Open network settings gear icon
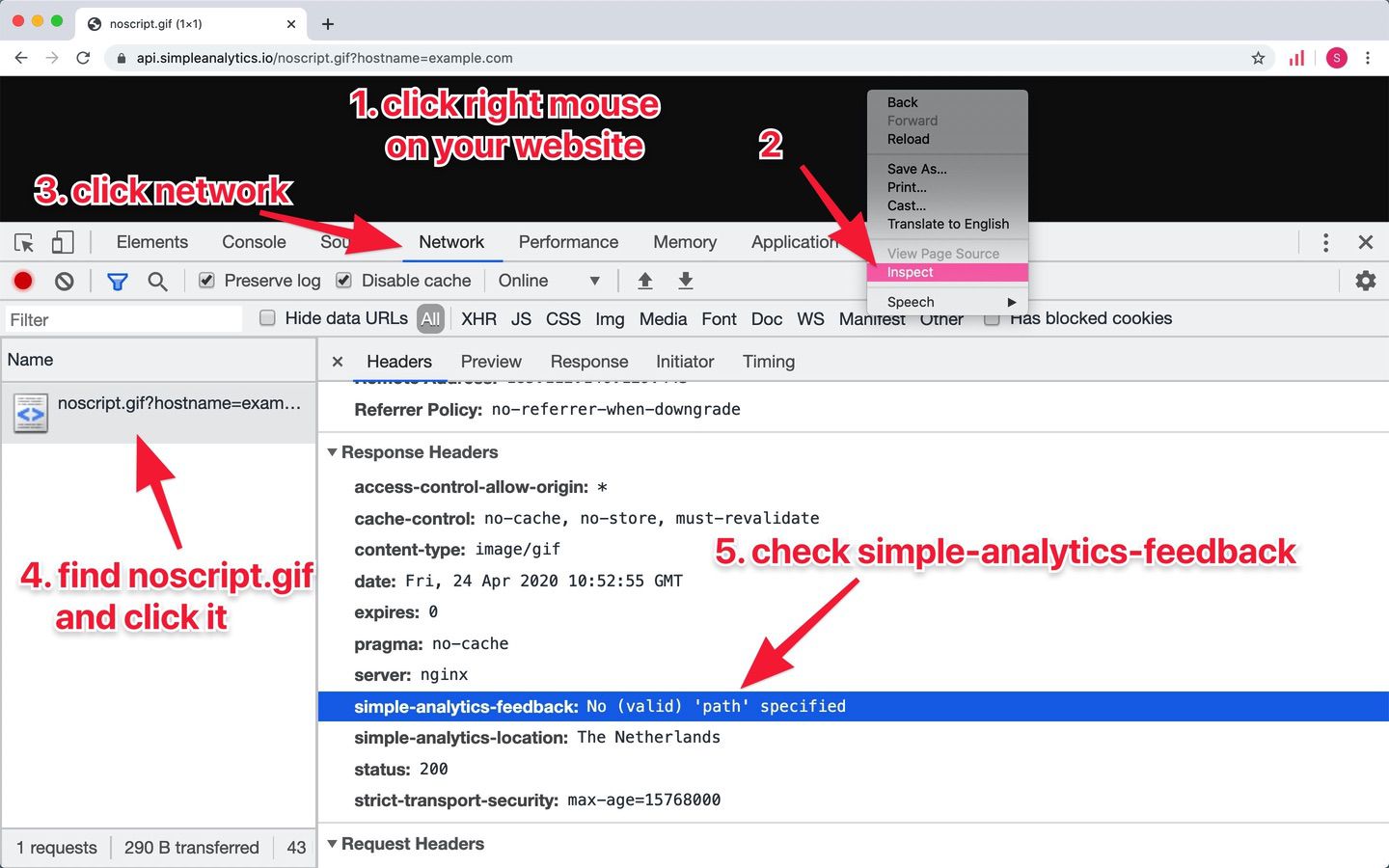Viewport: 1389px width, 868px height. point(1366,281)
